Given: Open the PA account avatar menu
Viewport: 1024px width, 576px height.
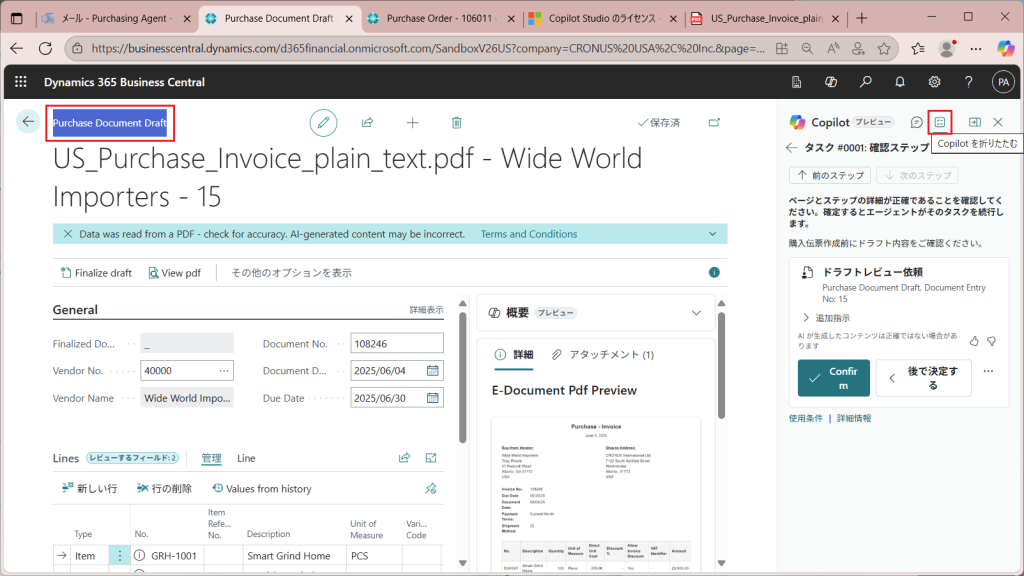Looking at the screenshot, I should 1003,82.
